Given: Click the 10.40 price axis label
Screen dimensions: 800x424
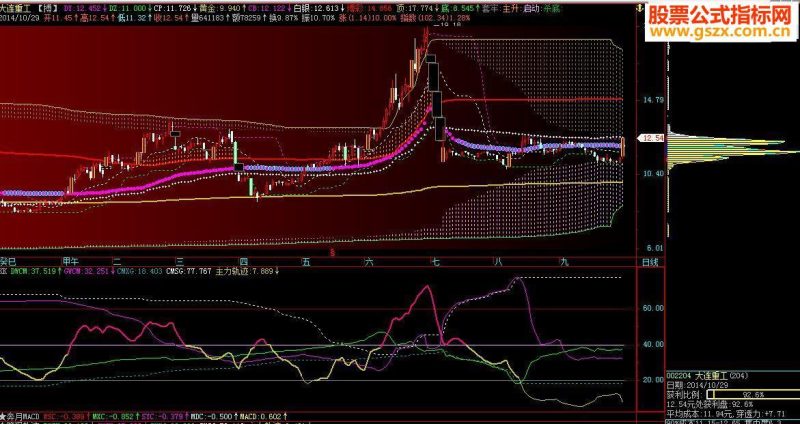Looking at the screenshot, I should tap(652, 174).
